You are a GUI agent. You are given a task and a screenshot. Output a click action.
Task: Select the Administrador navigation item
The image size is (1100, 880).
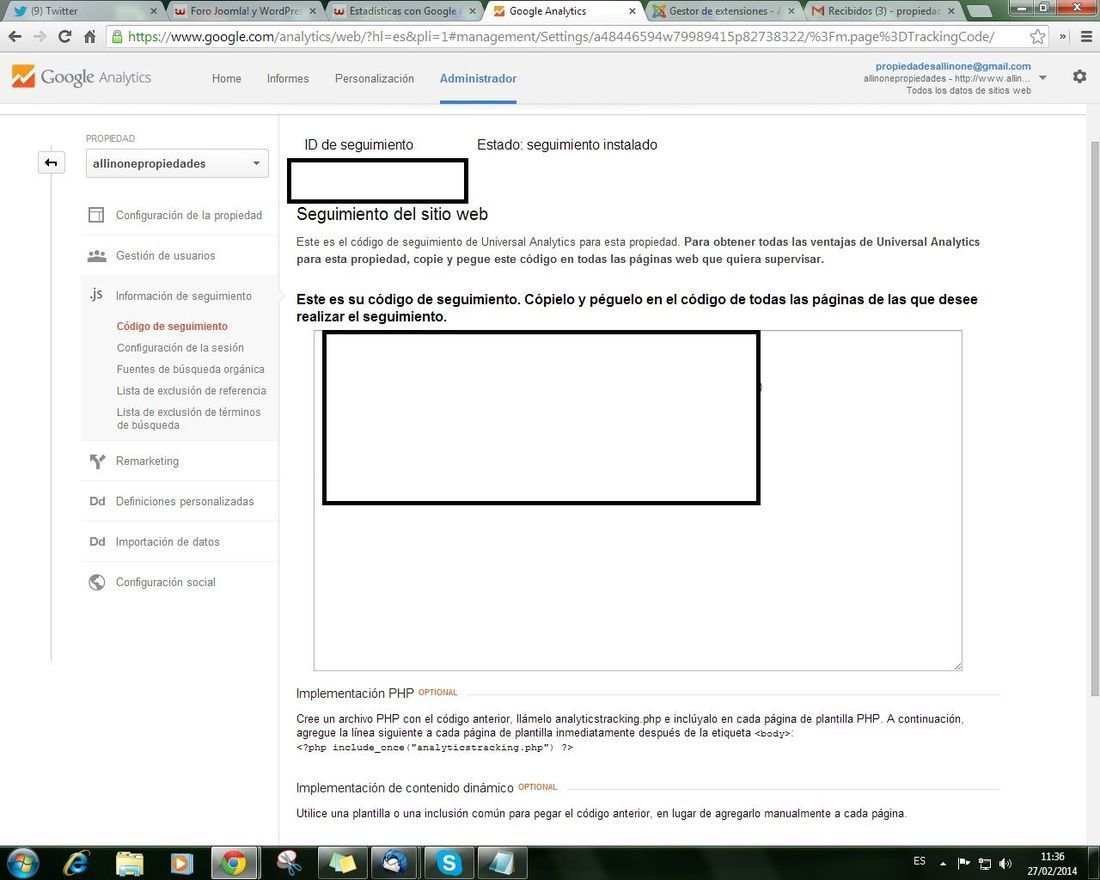pos(478,79)
